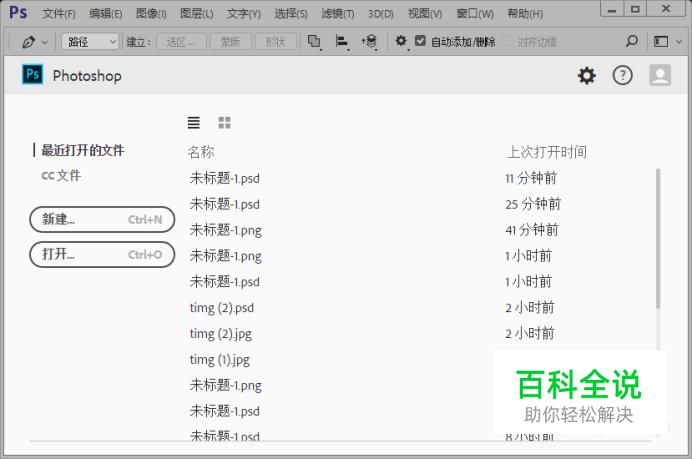Image resolution: width=692 pixels, height=459 pixels.
Task: Open the 滤镜(T) menu
Action: [x=338, y=14]
